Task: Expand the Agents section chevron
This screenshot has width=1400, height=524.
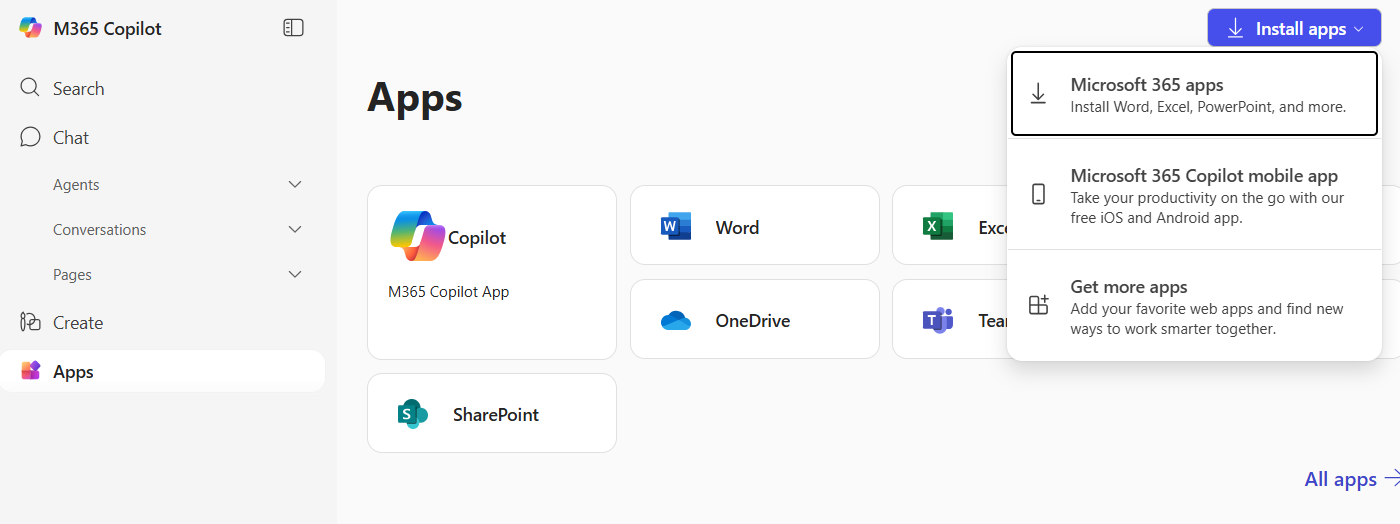Action: click(295, 184)
